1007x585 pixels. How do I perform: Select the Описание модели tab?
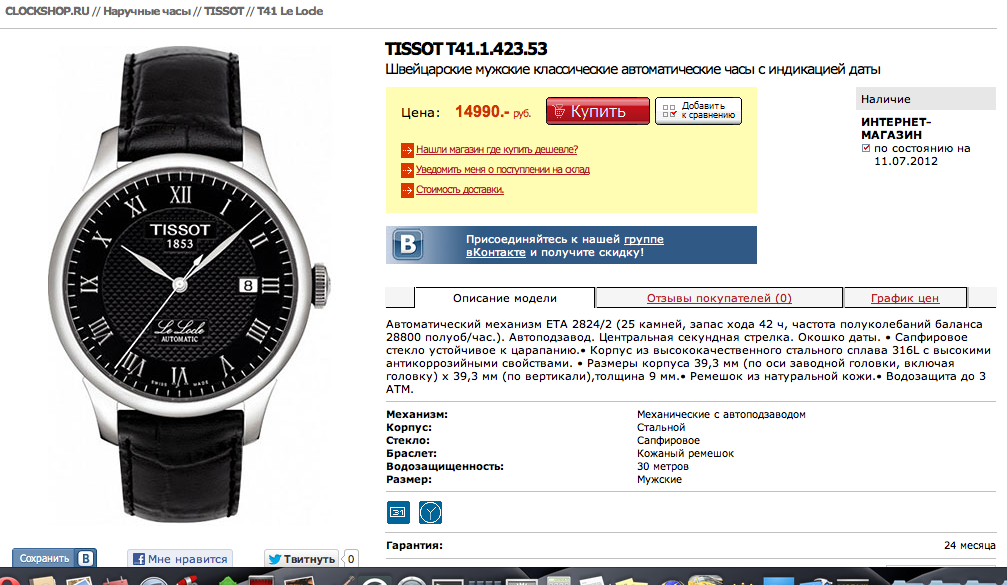504,298
